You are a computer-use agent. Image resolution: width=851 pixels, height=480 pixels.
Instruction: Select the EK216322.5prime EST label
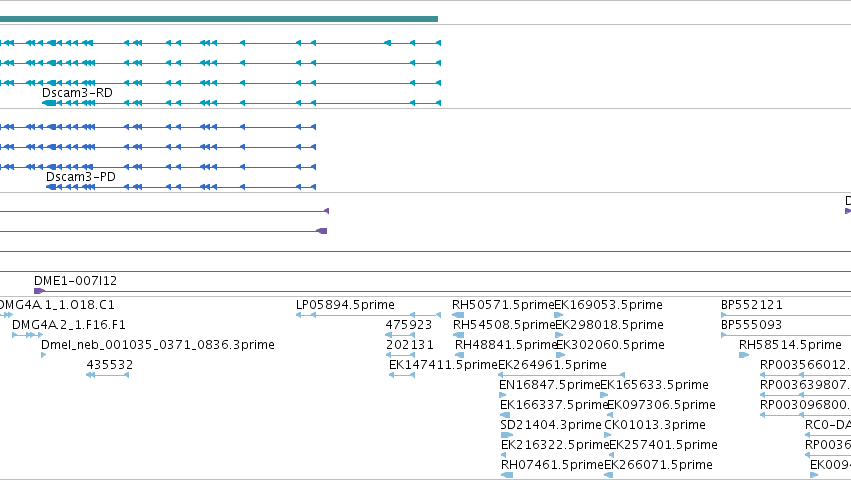pos(555,445)
